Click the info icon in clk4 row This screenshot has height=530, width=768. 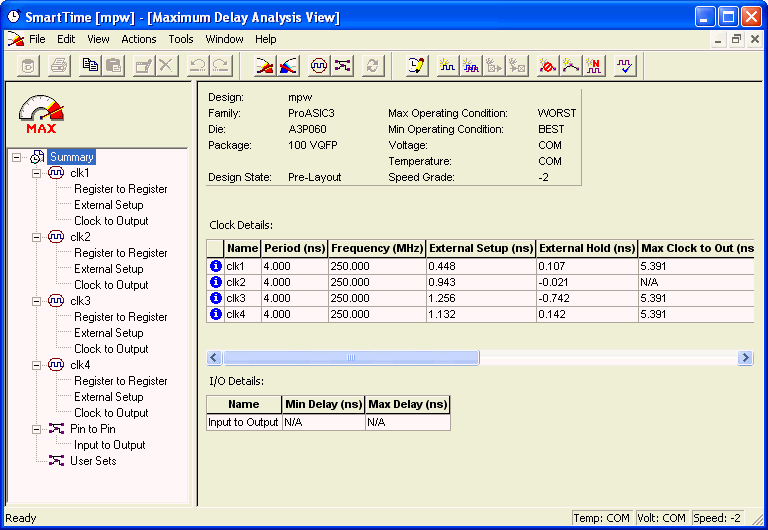click(216, 314)
